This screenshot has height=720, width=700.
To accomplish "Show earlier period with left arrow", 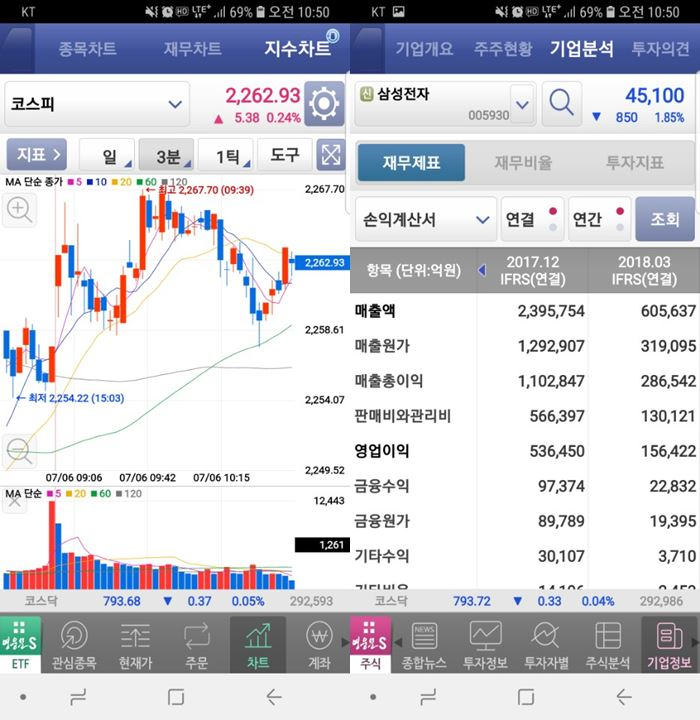I will tap(482, 270).
